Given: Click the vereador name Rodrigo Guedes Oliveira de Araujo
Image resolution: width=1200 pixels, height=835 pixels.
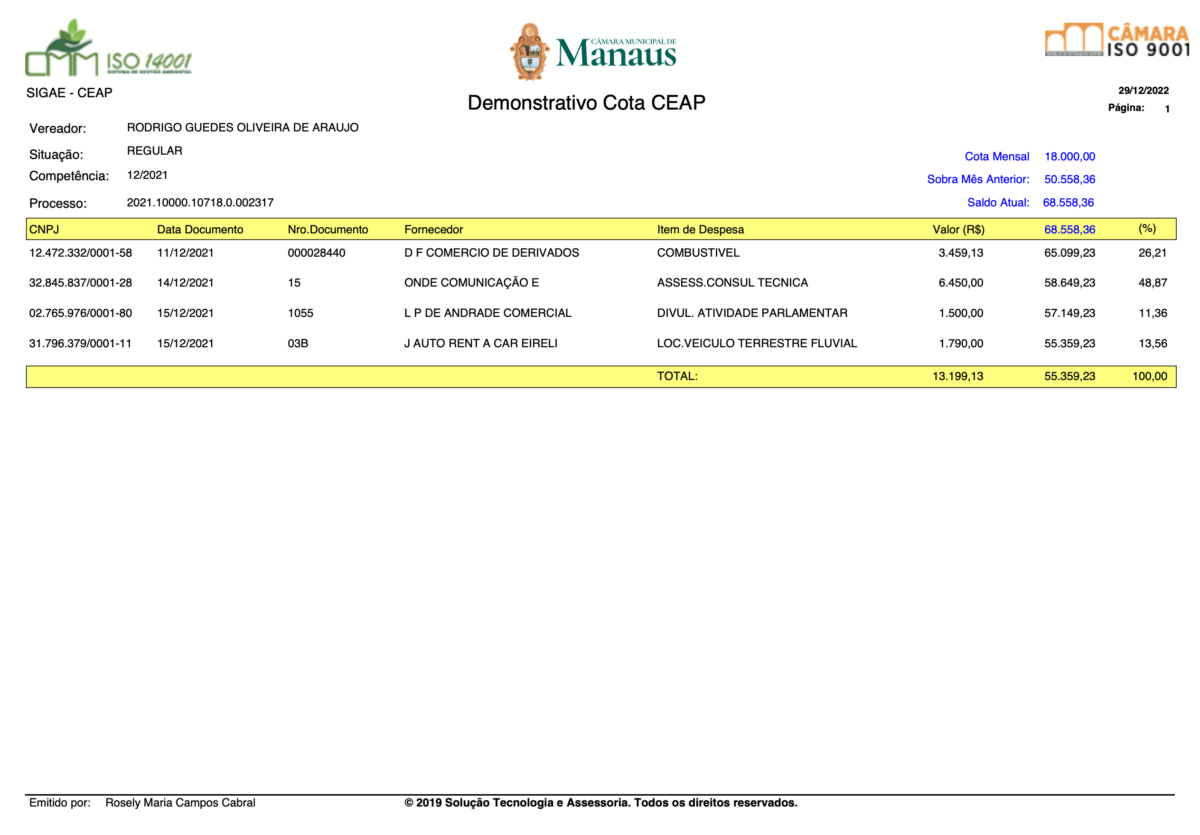Looking at the screenshot, I should (x=243, y=128).
